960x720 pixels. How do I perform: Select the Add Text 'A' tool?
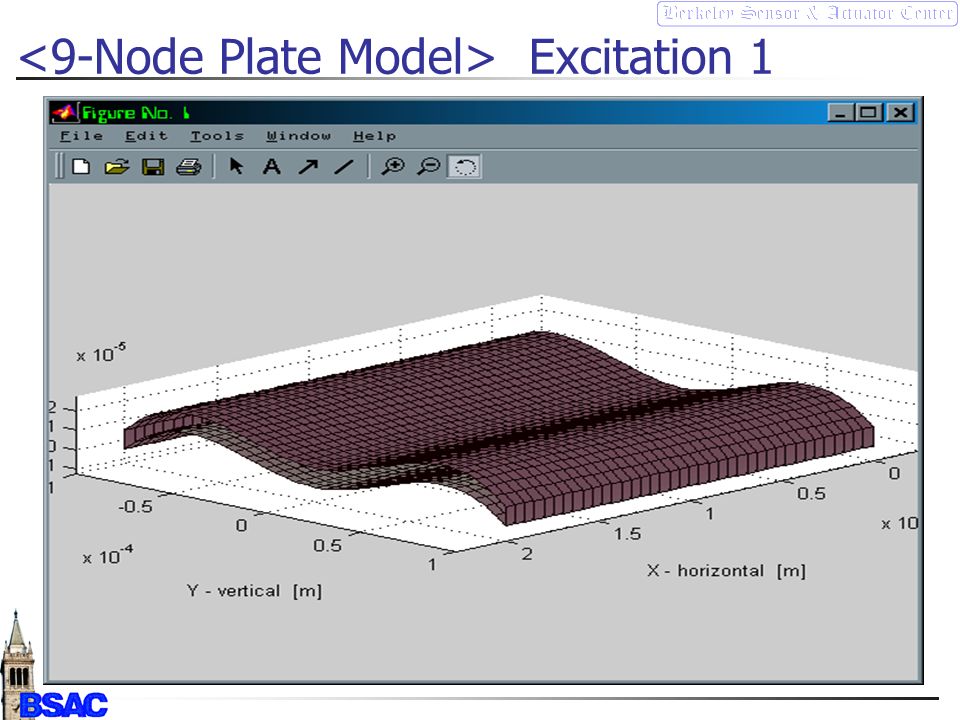271,167
